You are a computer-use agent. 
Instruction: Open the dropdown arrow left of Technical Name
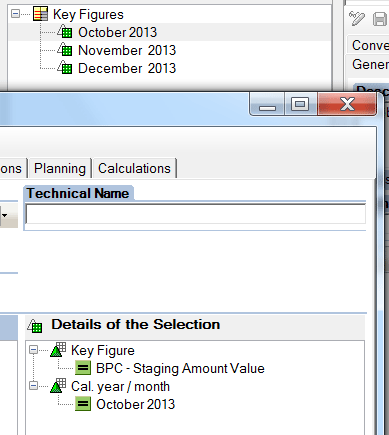coord(5,215)
